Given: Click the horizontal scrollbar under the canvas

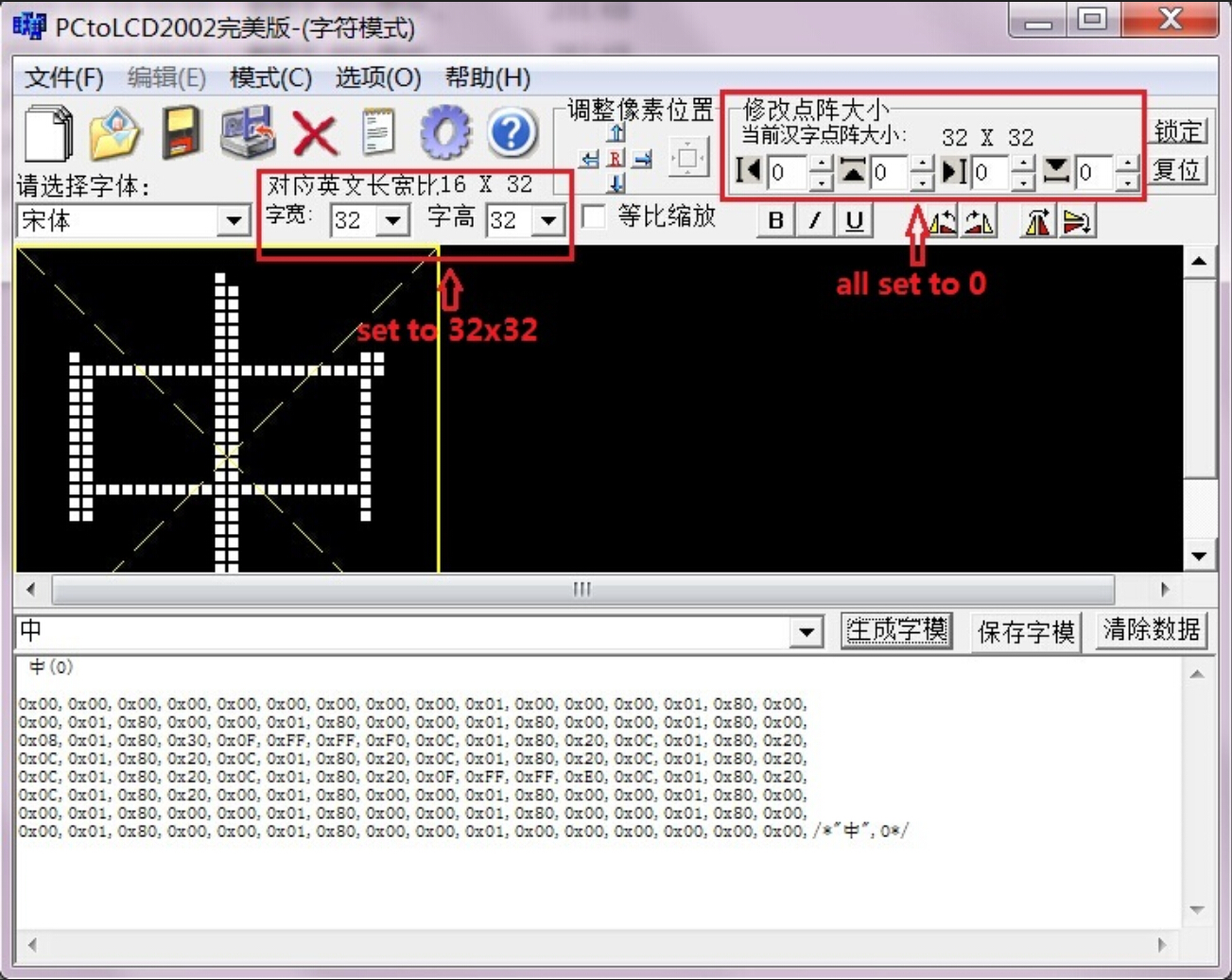Looking at the screenshot, I should coord(582,590).
